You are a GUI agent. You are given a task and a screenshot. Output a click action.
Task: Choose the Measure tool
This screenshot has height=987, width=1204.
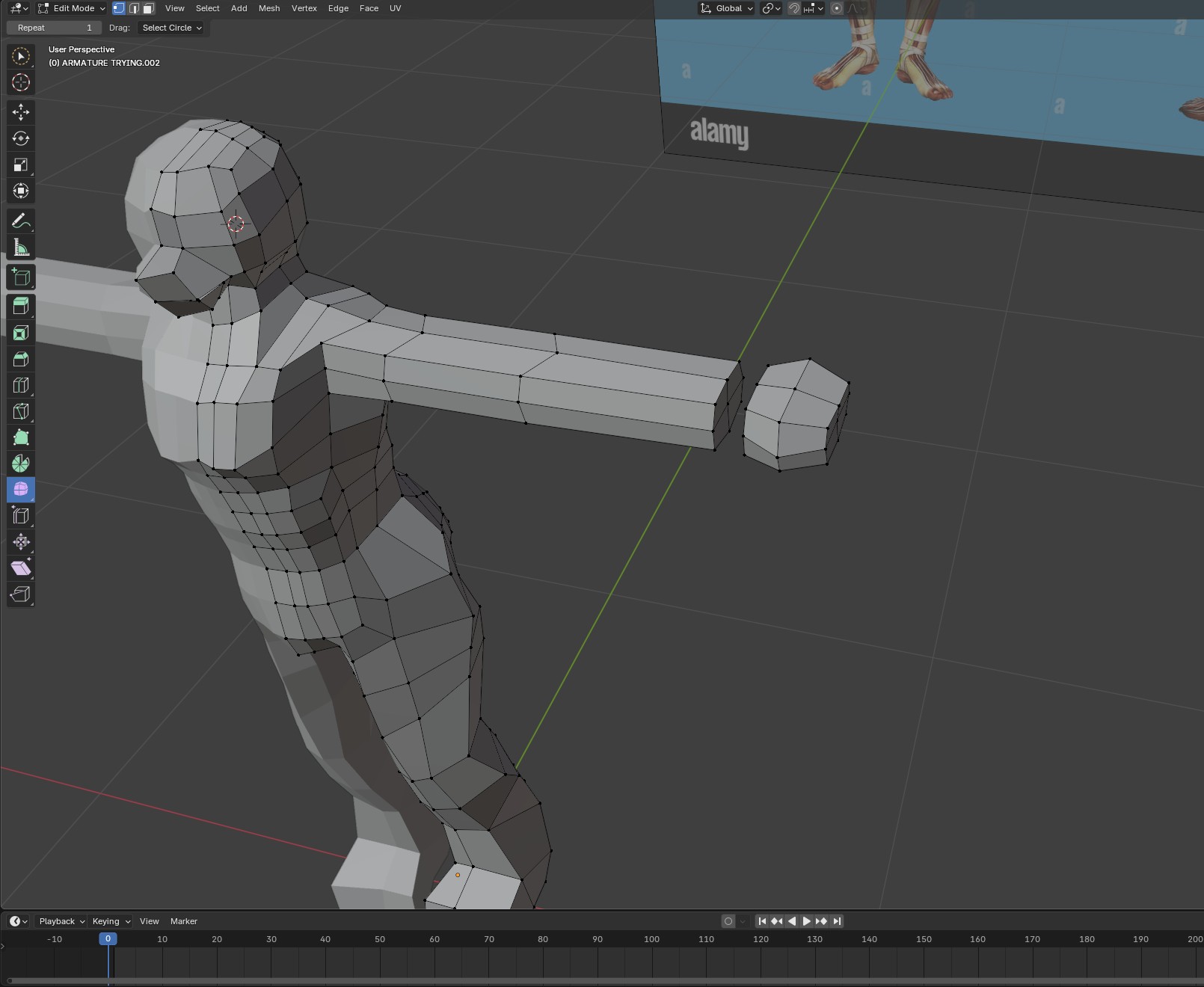[x=20, y=247]
